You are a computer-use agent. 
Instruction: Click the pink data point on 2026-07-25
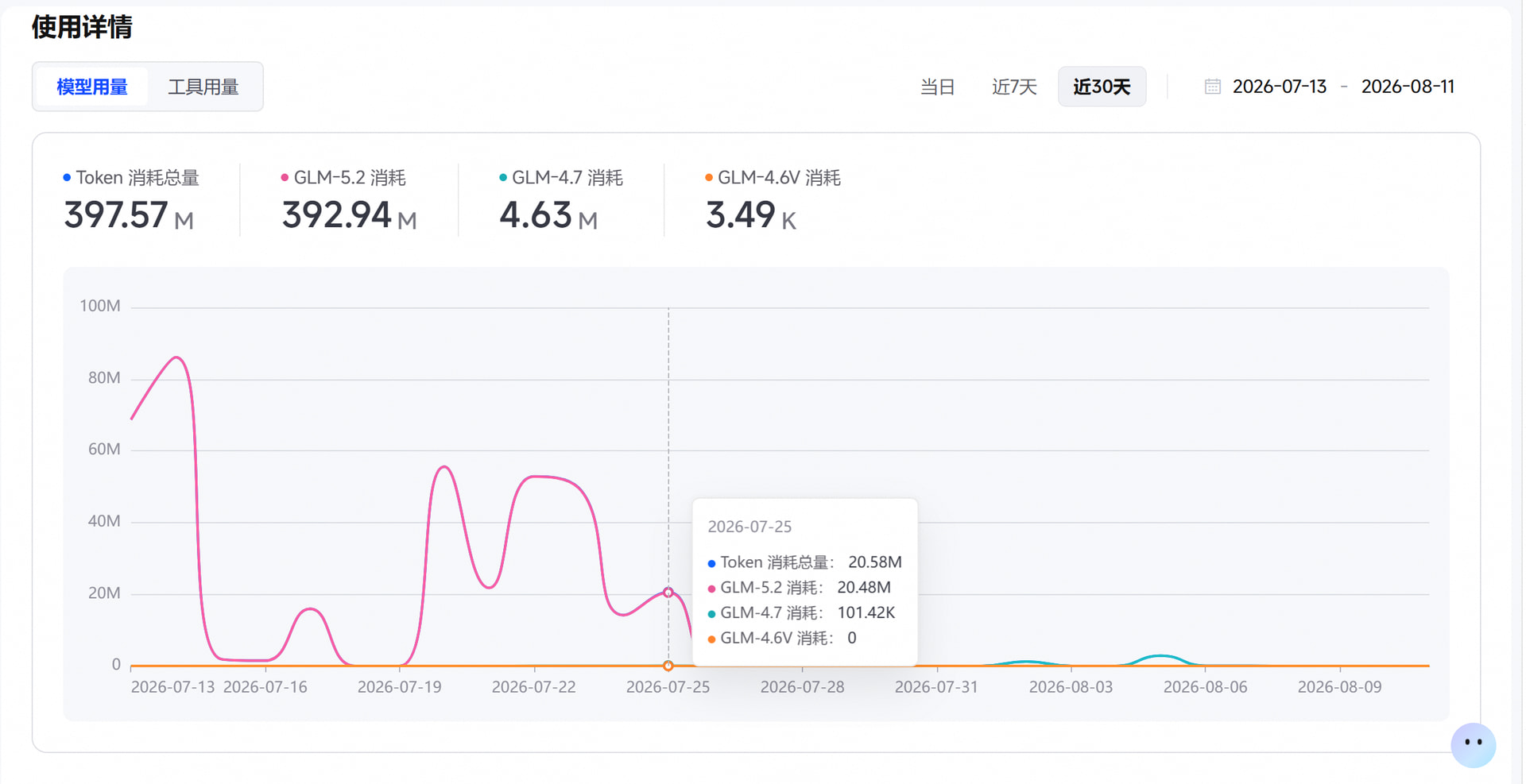pos(668,593)
